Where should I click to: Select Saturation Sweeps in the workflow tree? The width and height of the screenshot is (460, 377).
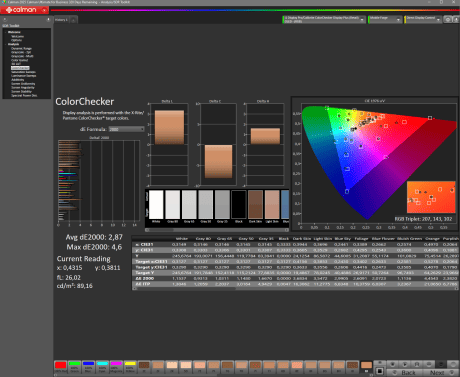(23, 72)
